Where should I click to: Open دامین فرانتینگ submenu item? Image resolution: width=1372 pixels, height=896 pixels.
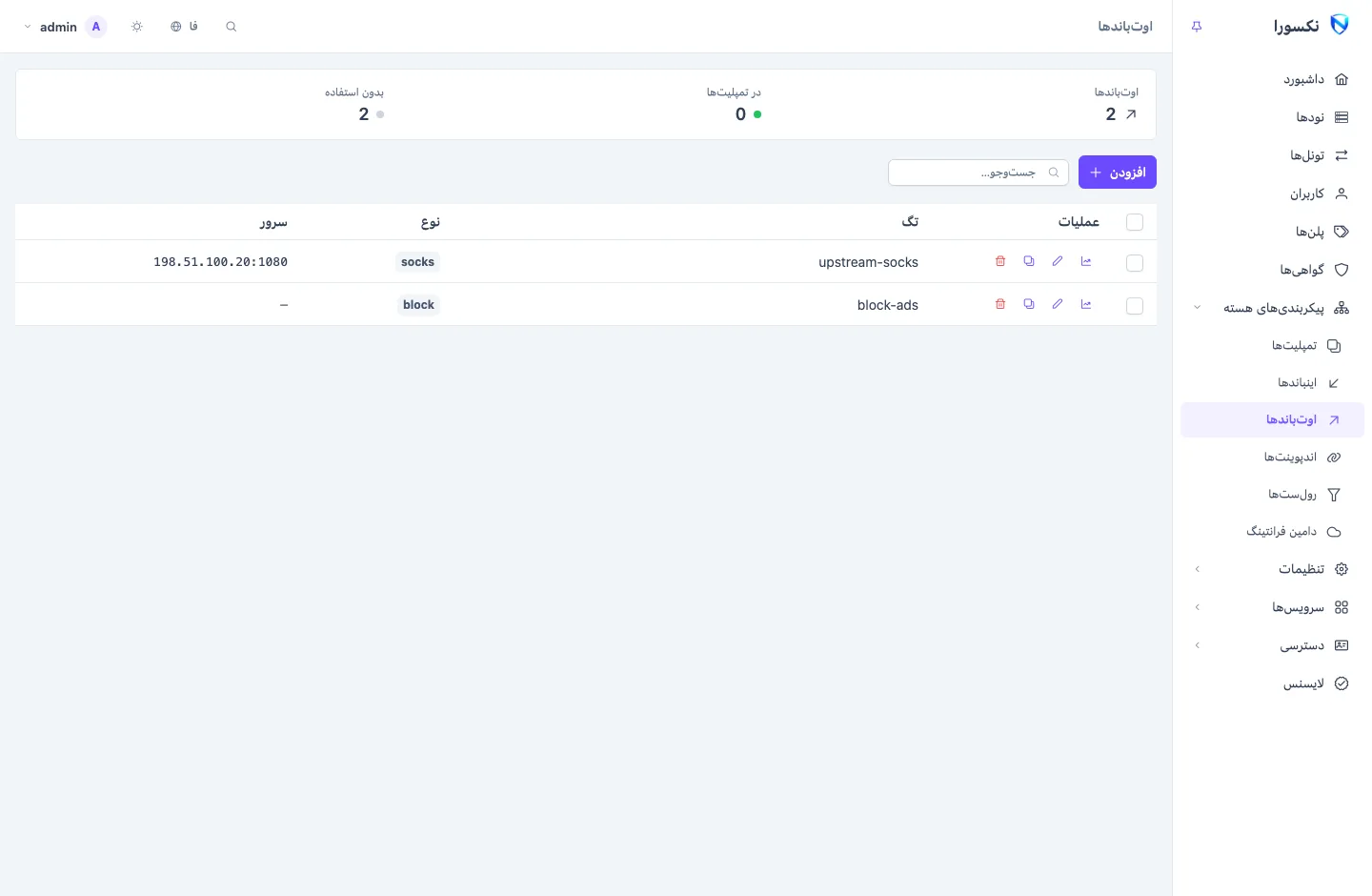pyautogui.click(x=1272, y=532)
